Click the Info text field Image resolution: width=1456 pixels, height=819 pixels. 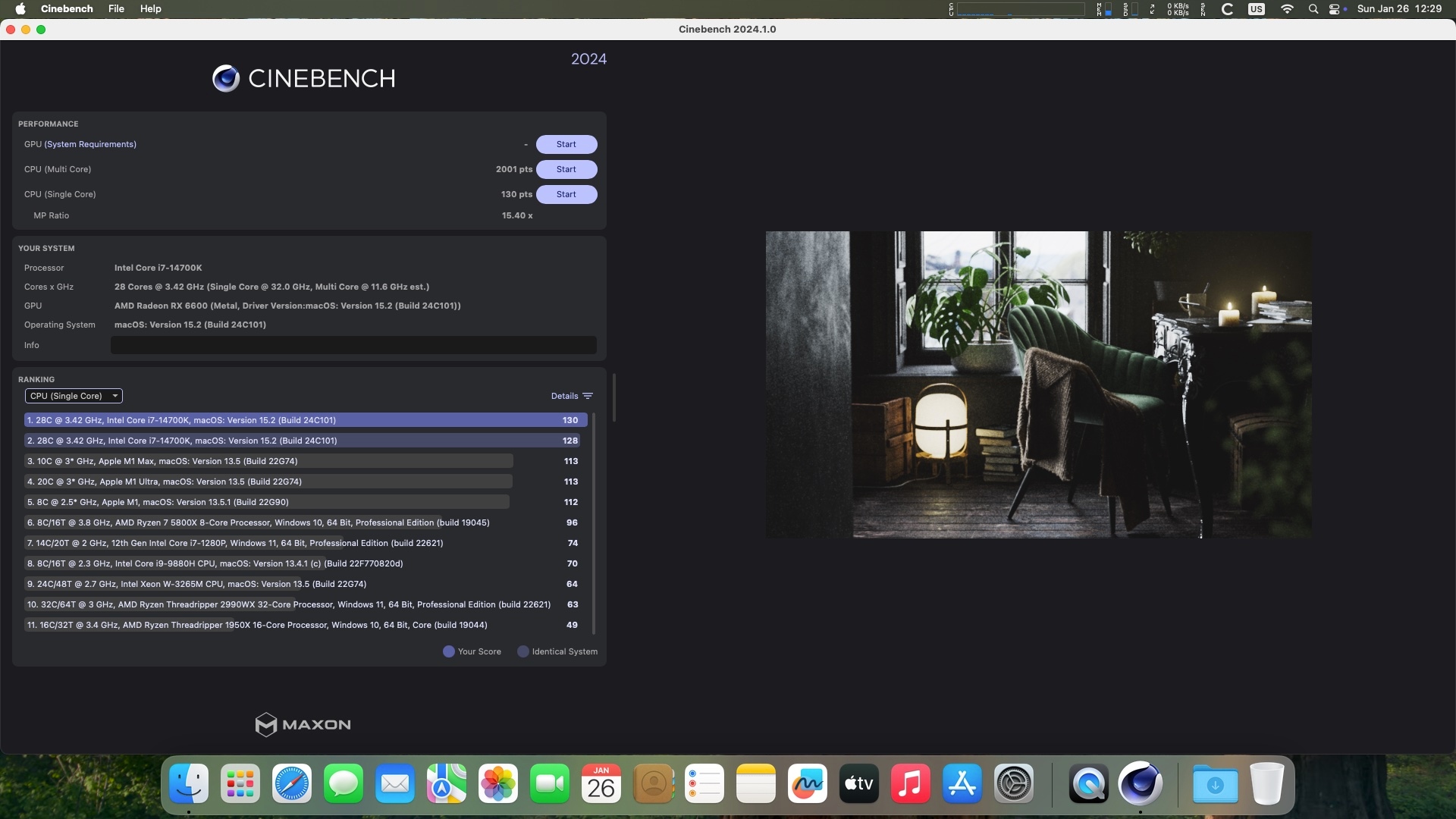point(353,345)
